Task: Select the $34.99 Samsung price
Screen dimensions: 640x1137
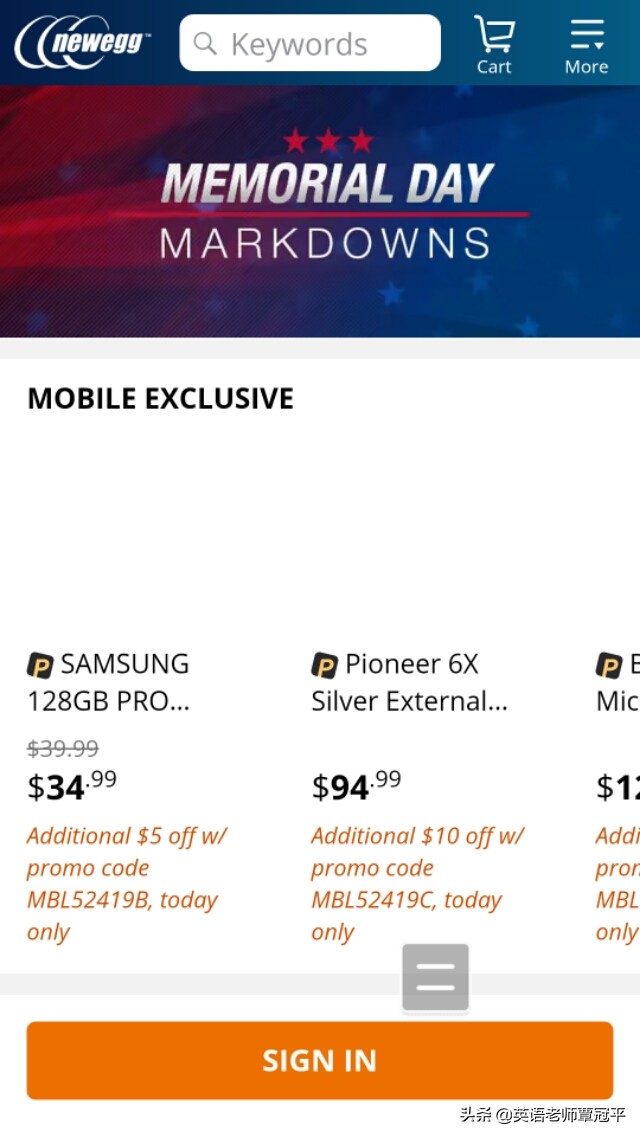Action: pos(71,786)
